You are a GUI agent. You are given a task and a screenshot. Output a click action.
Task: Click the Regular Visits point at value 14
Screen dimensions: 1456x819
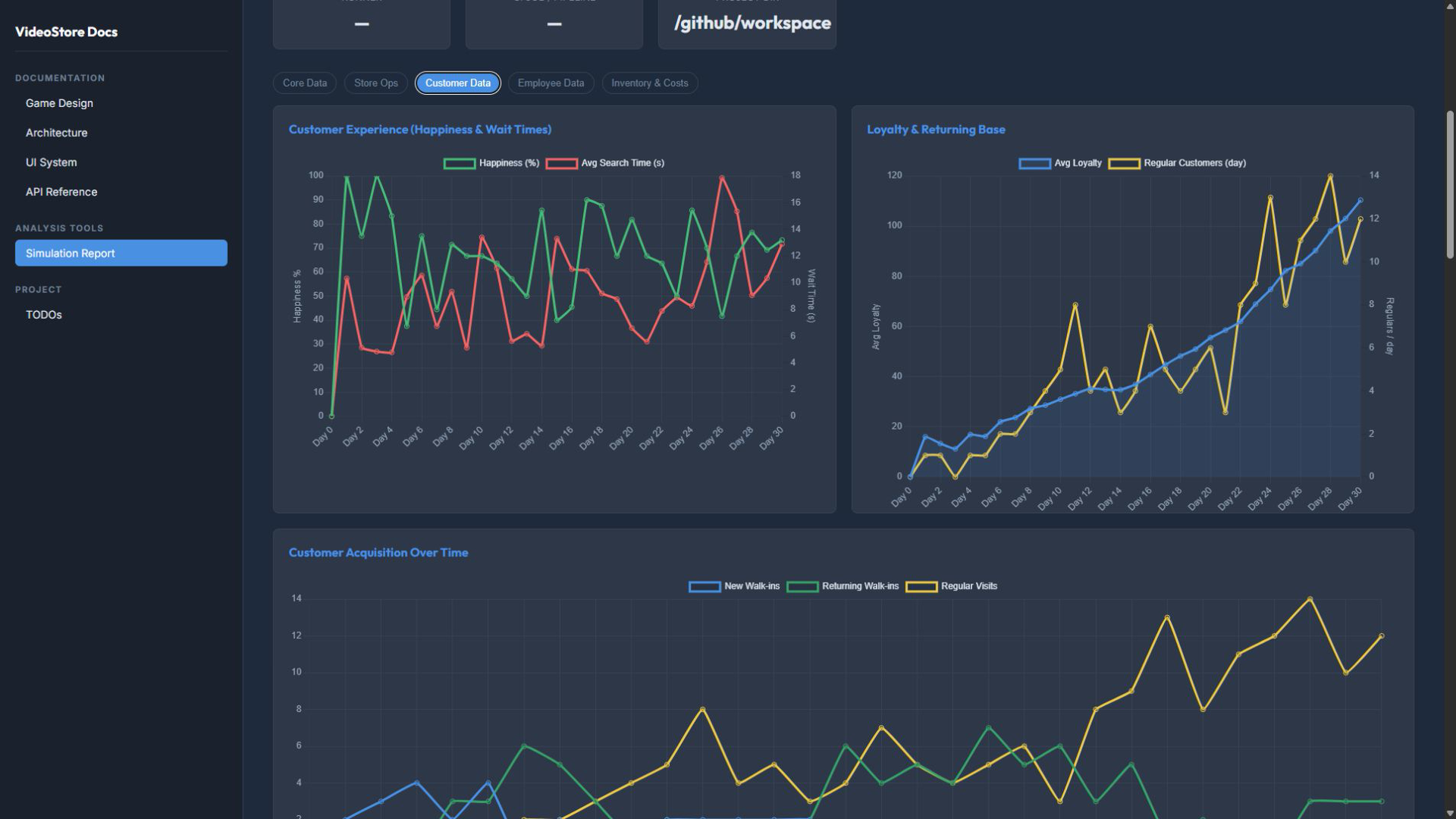(1310, 599)
